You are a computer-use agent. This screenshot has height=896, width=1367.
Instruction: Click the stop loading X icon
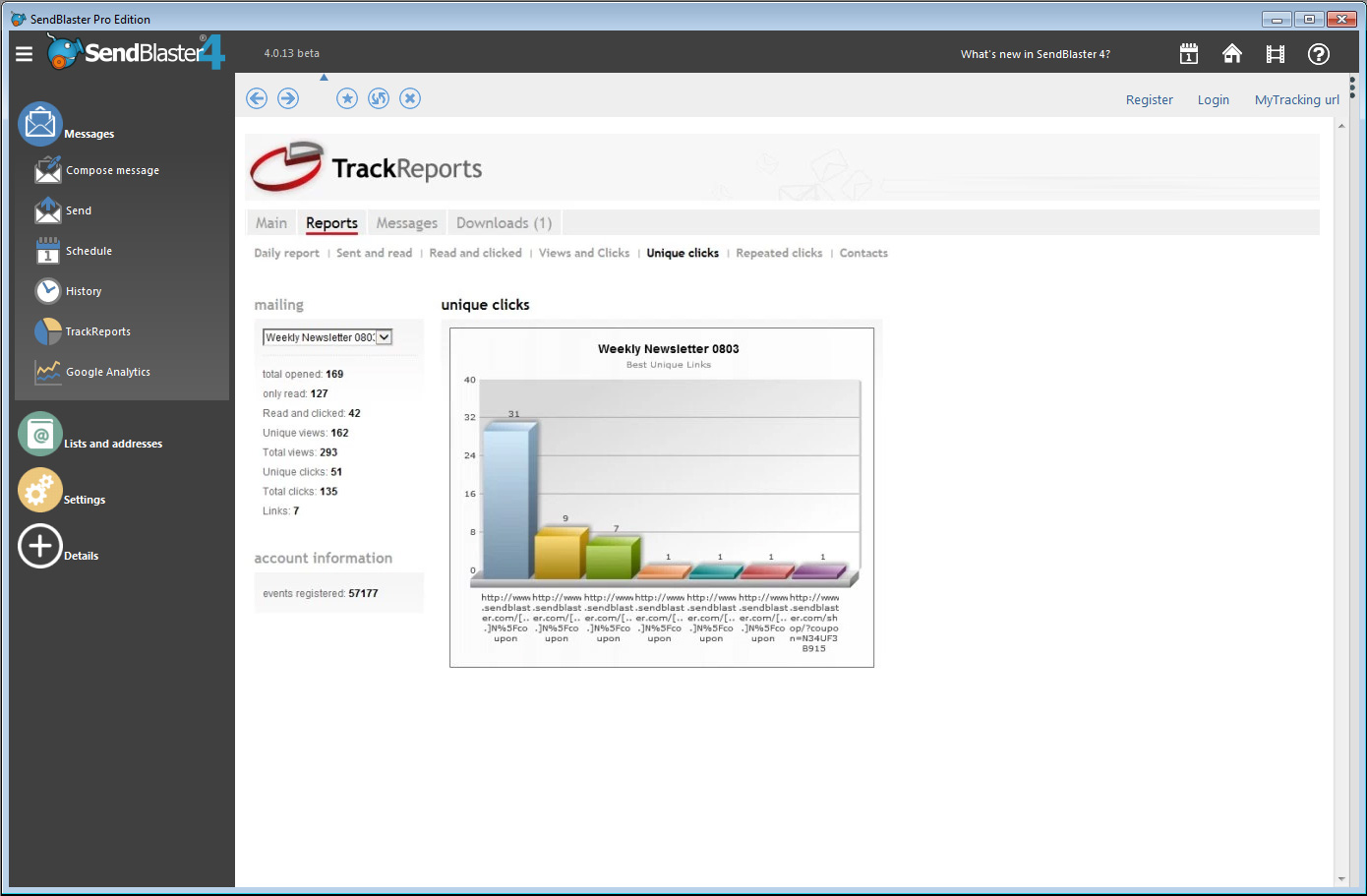click(x=410, y=98)
